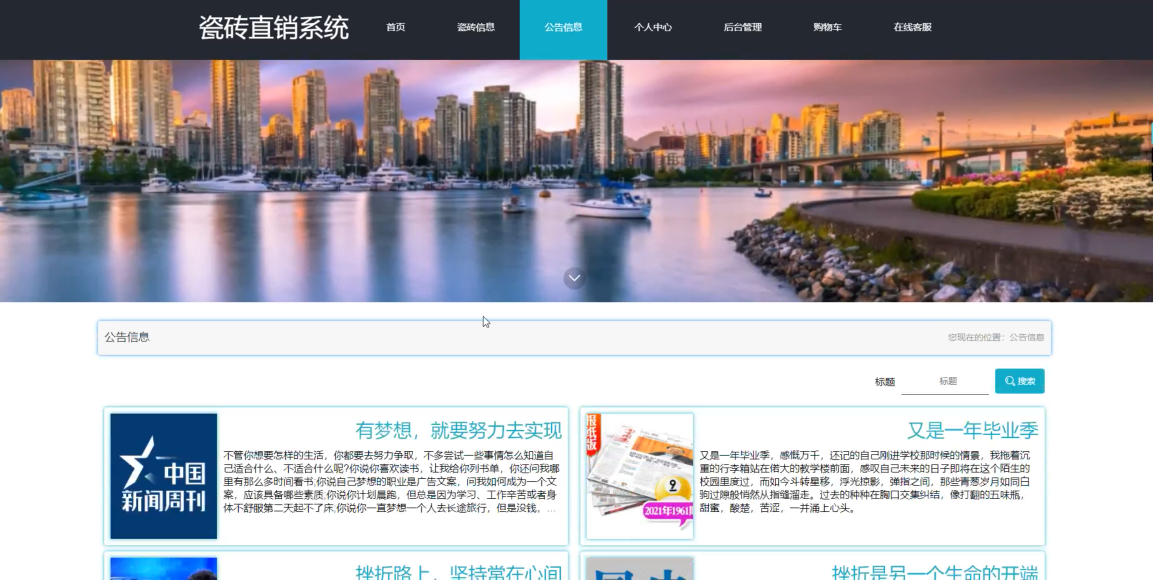Open the 瓷砖信息 menu item
Screen dimensions: 1153x580
(476, 27)
